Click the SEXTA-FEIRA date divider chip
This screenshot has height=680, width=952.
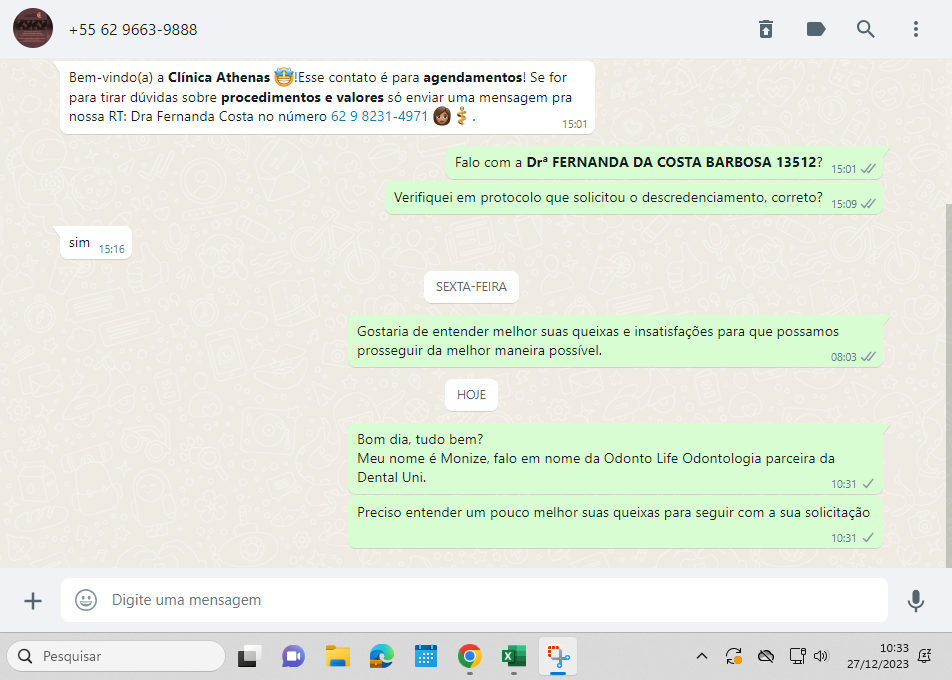click(x=471, y=287)
